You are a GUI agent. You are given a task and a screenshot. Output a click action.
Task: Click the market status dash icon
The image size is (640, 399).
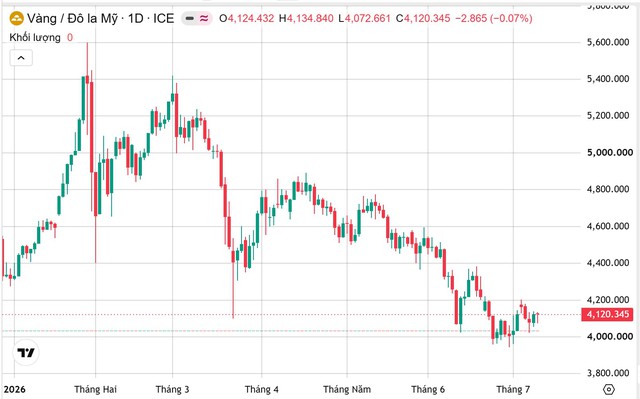[x=189, y=18]
